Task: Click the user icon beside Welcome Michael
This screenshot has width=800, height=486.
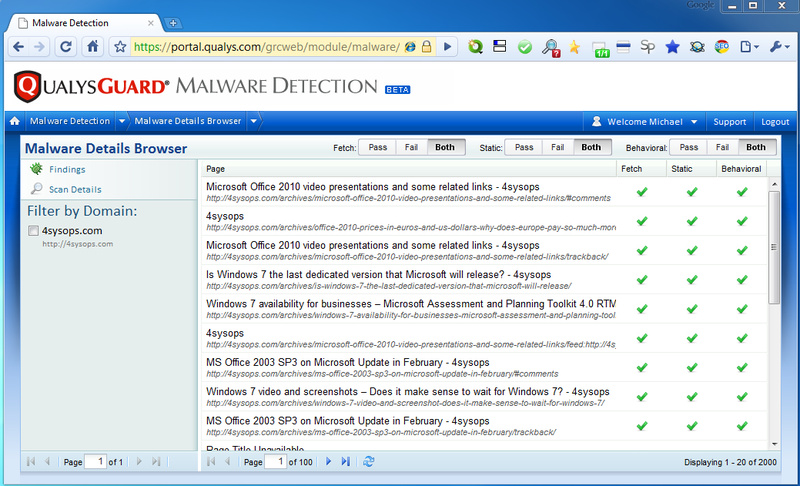Action: (596, 121)
